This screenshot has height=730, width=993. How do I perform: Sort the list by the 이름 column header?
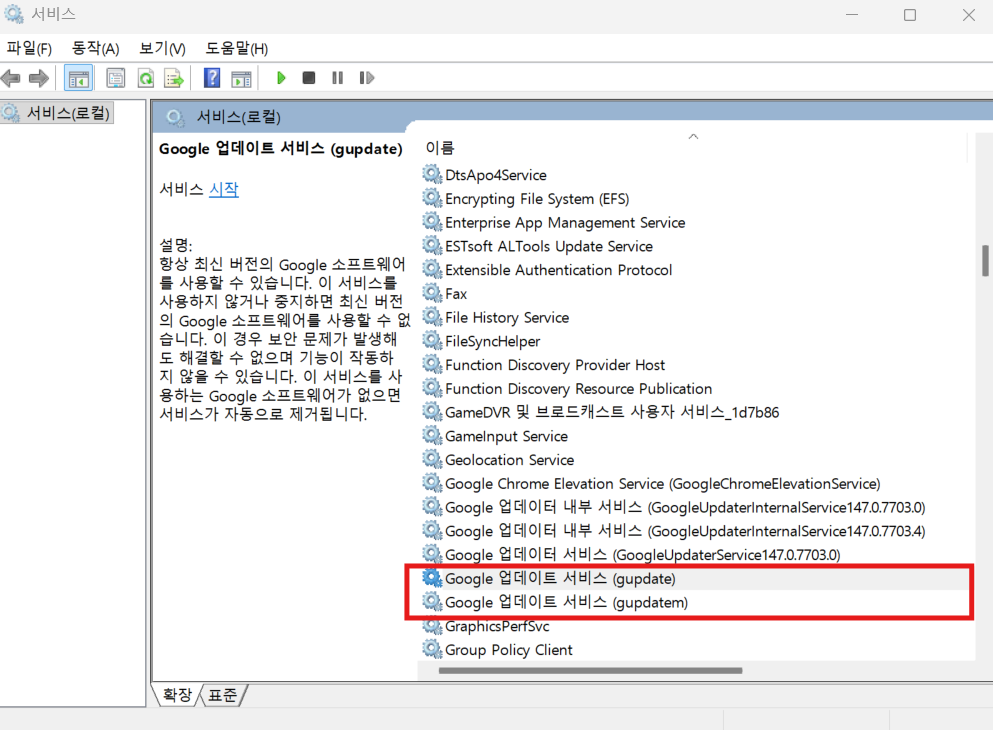point(440,148)
